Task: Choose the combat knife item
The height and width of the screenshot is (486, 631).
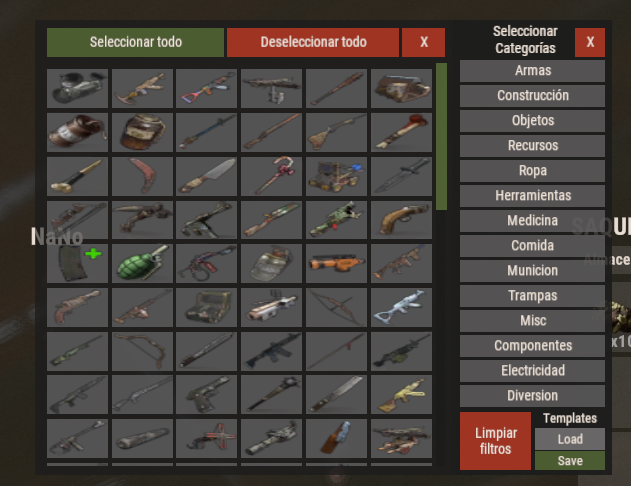Action: pos(401,176)
